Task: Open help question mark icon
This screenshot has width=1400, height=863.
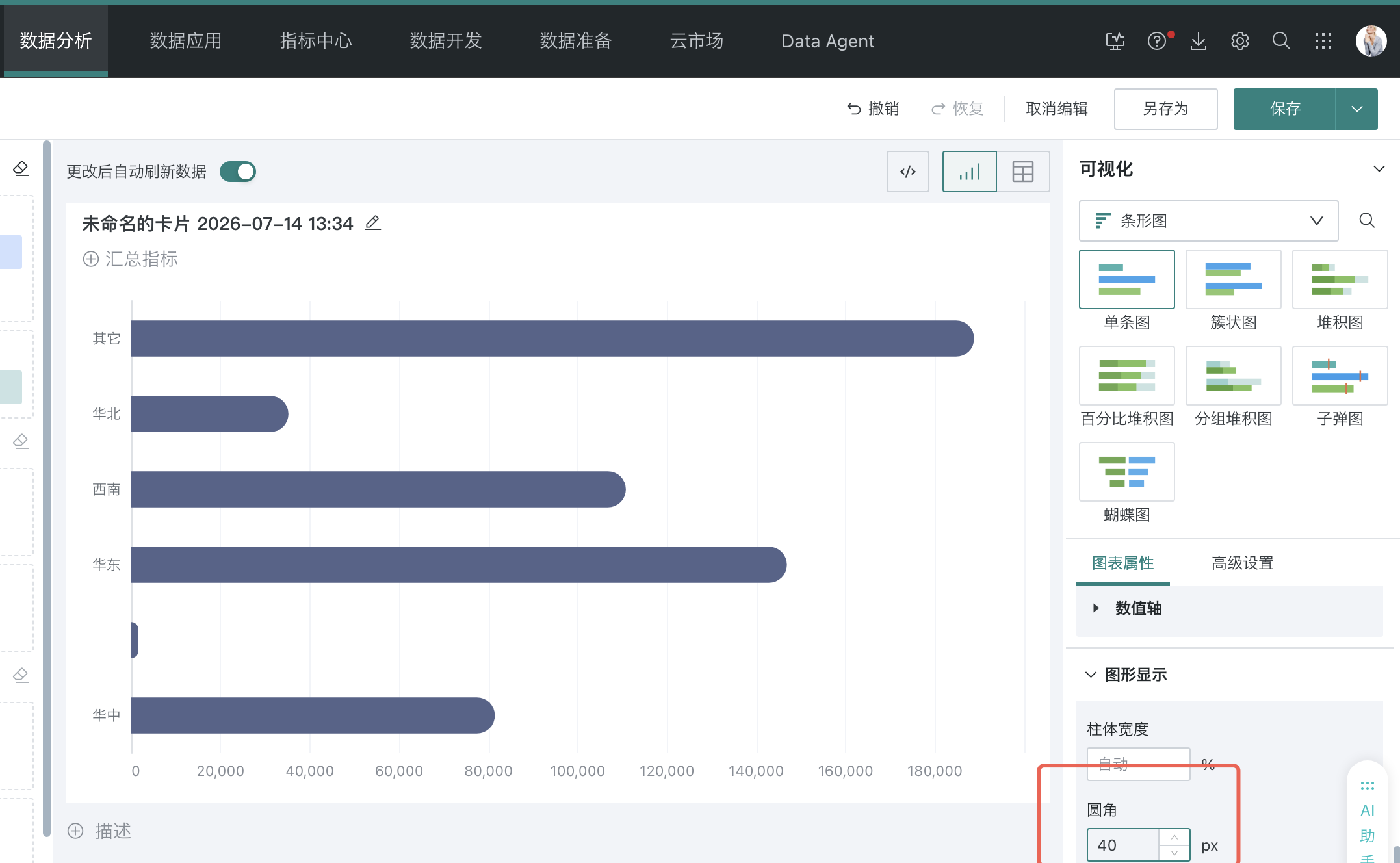Action: click(1157, 41)
